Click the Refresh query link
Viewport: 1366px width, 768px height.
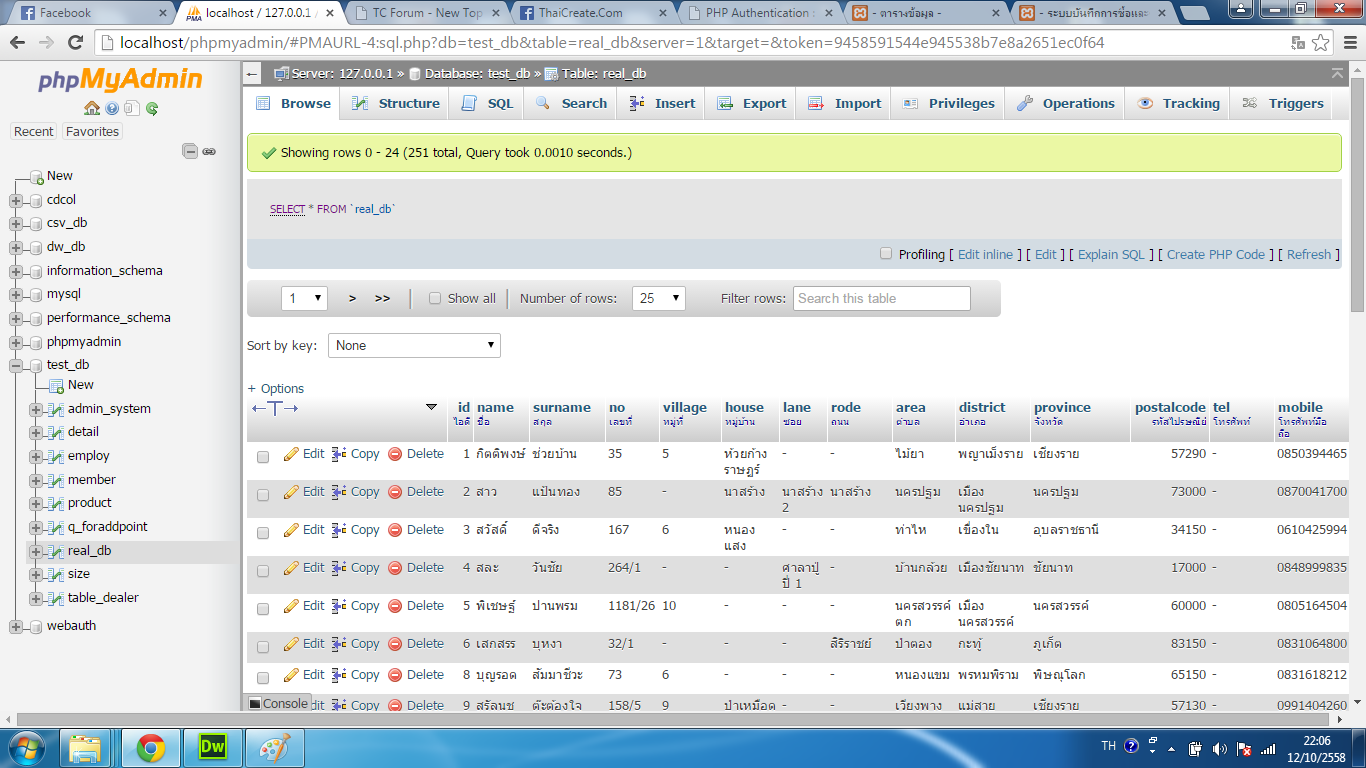point(1309,255)
